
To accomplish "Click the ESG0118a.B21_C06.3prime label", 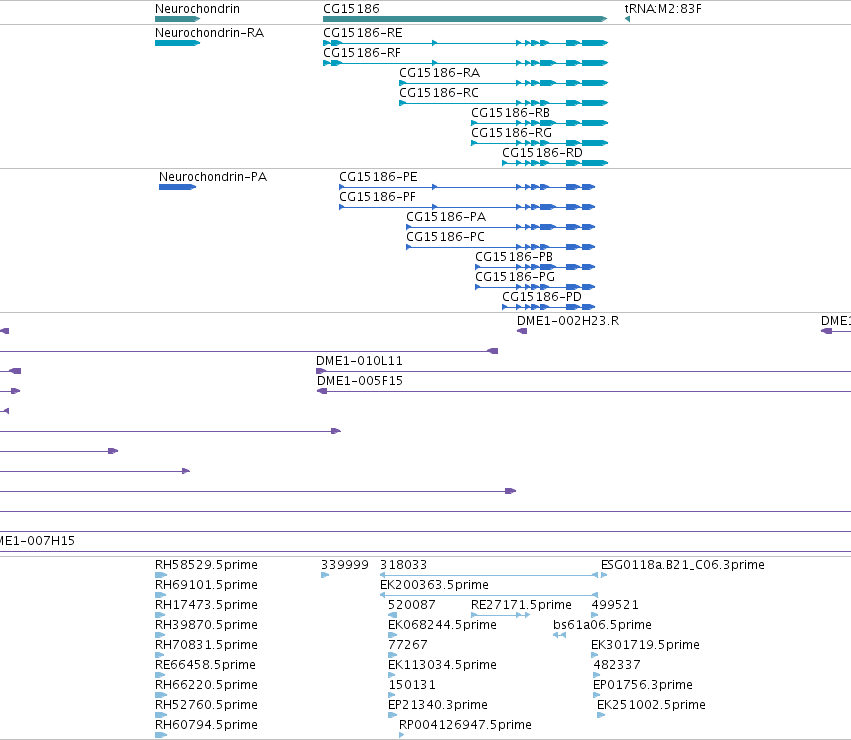I will 683,565.
